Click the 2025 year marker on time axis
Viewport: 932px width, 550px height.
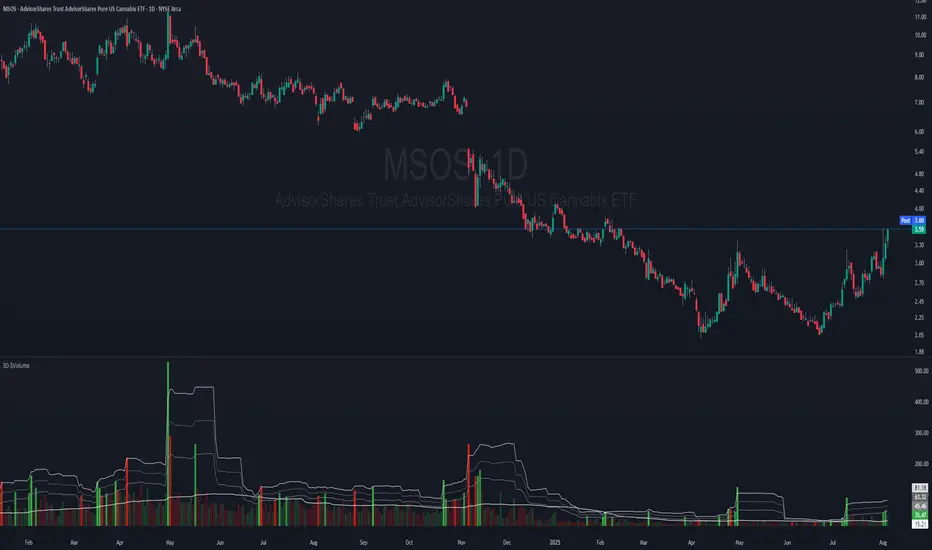[x=555, y=542]
